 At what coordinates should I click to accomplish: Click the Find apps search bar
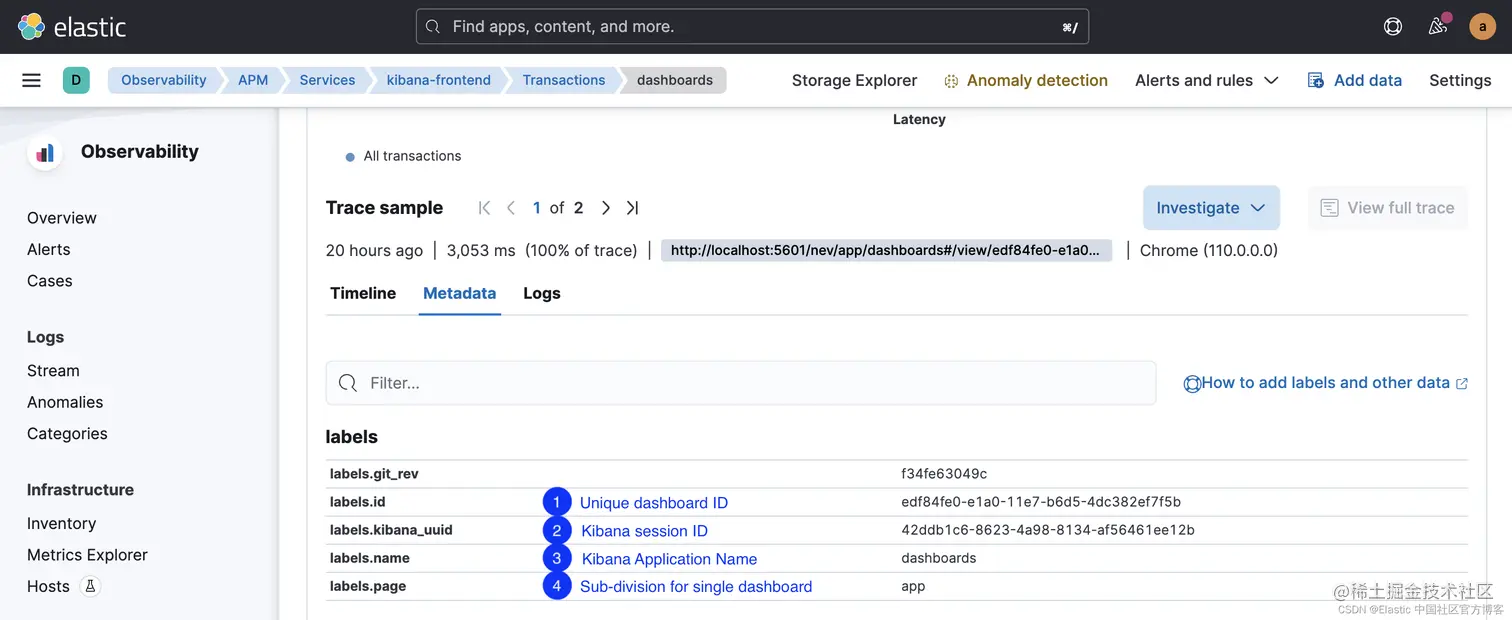(x=752, y=27)
